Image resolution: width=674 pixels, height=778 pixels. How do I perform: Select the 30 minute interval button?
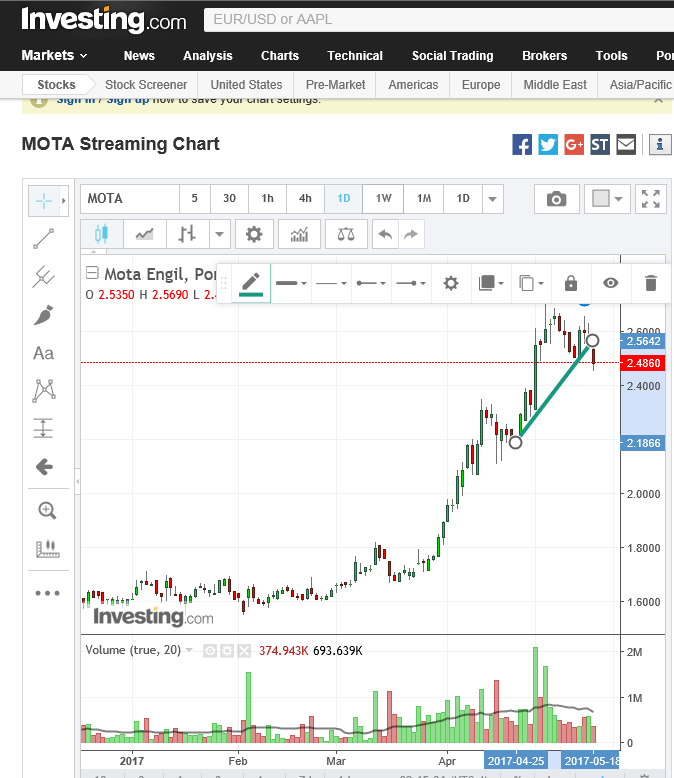[229, 199]
